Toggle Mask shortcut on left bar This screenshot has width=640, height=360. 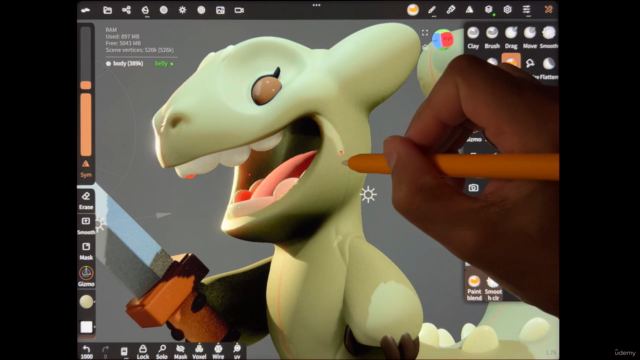coord(86,251)
